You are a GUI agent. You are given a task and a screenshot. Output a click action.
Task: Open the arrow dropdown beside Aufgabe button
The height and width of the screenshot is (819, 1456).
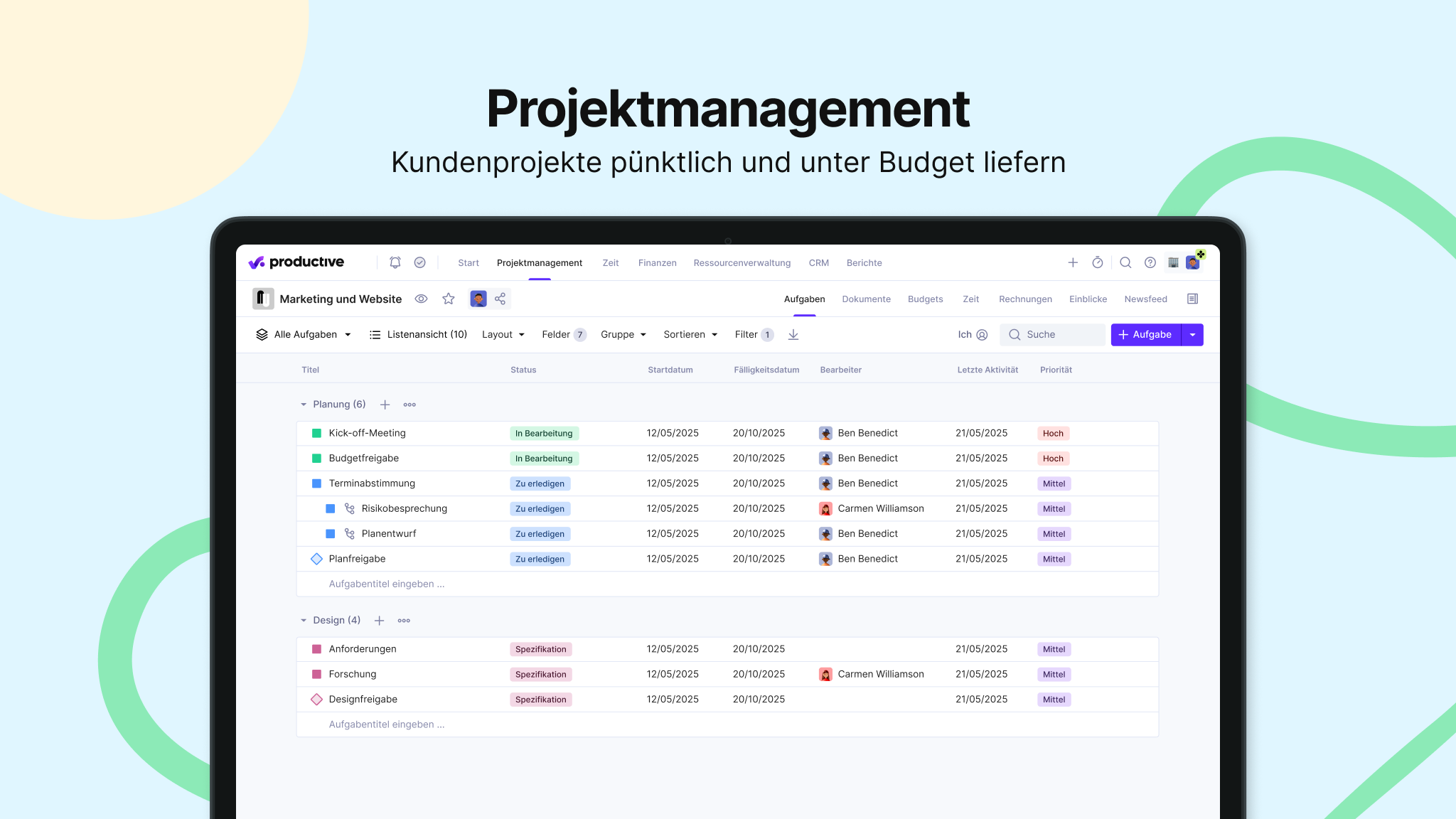coord(1193,334)
